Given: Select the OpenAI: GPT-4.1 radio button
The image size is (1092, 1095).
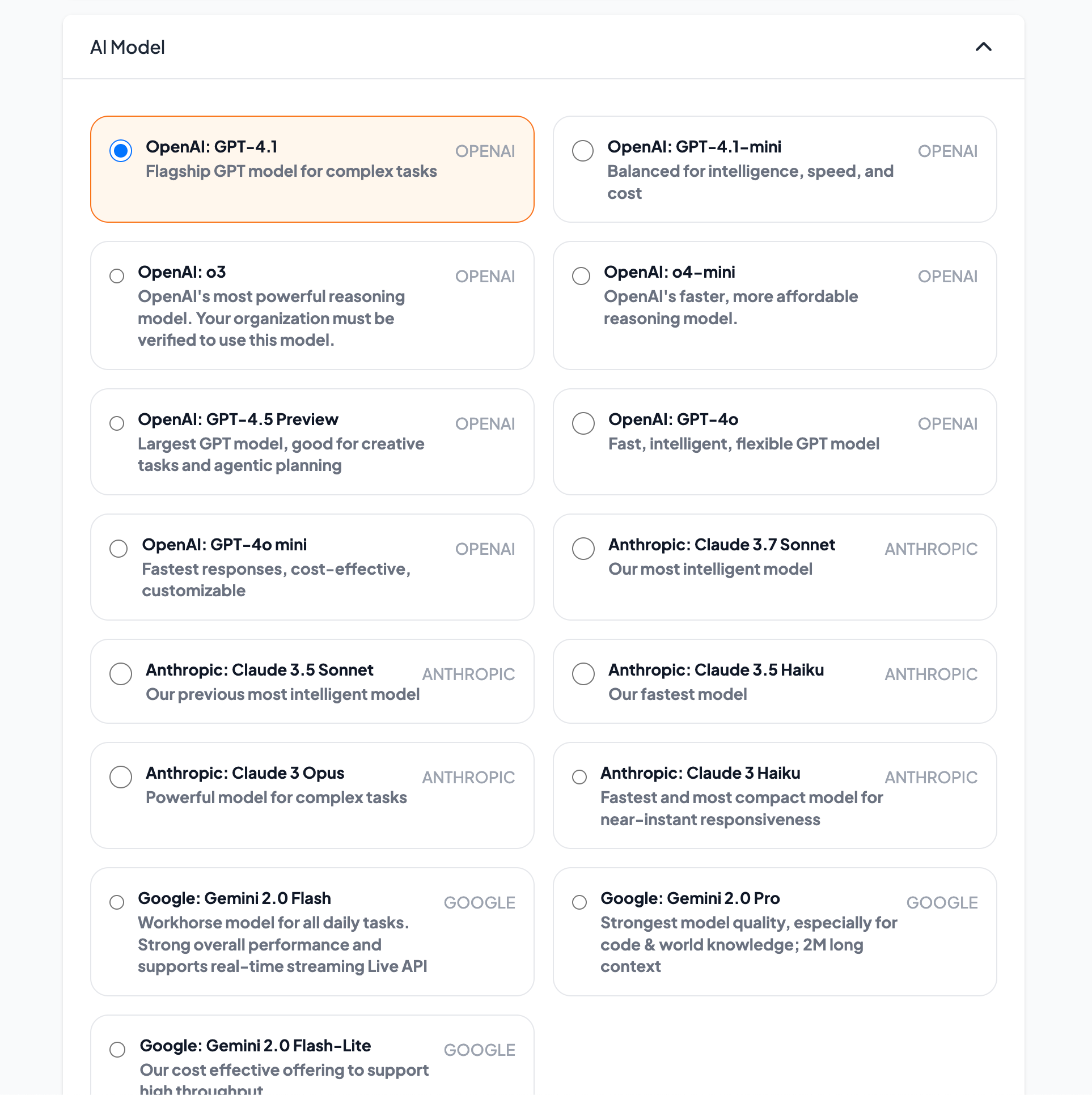Looking at the screenshot, I should [x=121, y=151].
